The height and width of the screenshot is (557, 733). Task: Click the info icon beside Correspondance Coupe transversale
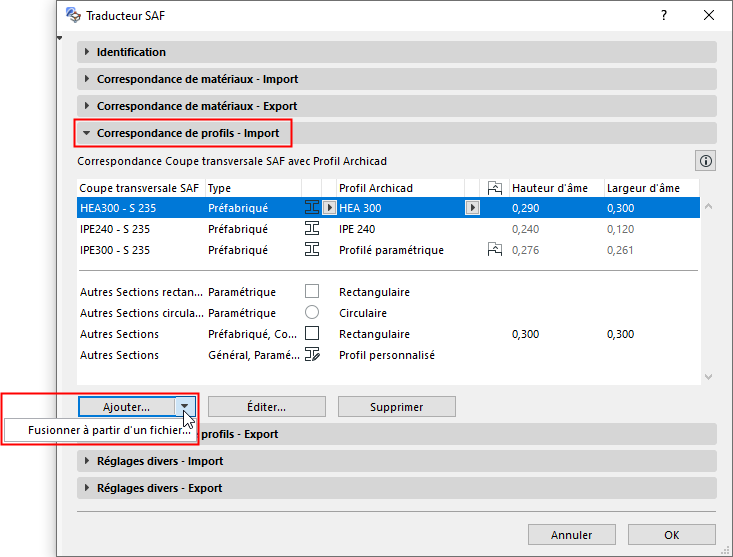pyautogui.click(x=705, y=161)
